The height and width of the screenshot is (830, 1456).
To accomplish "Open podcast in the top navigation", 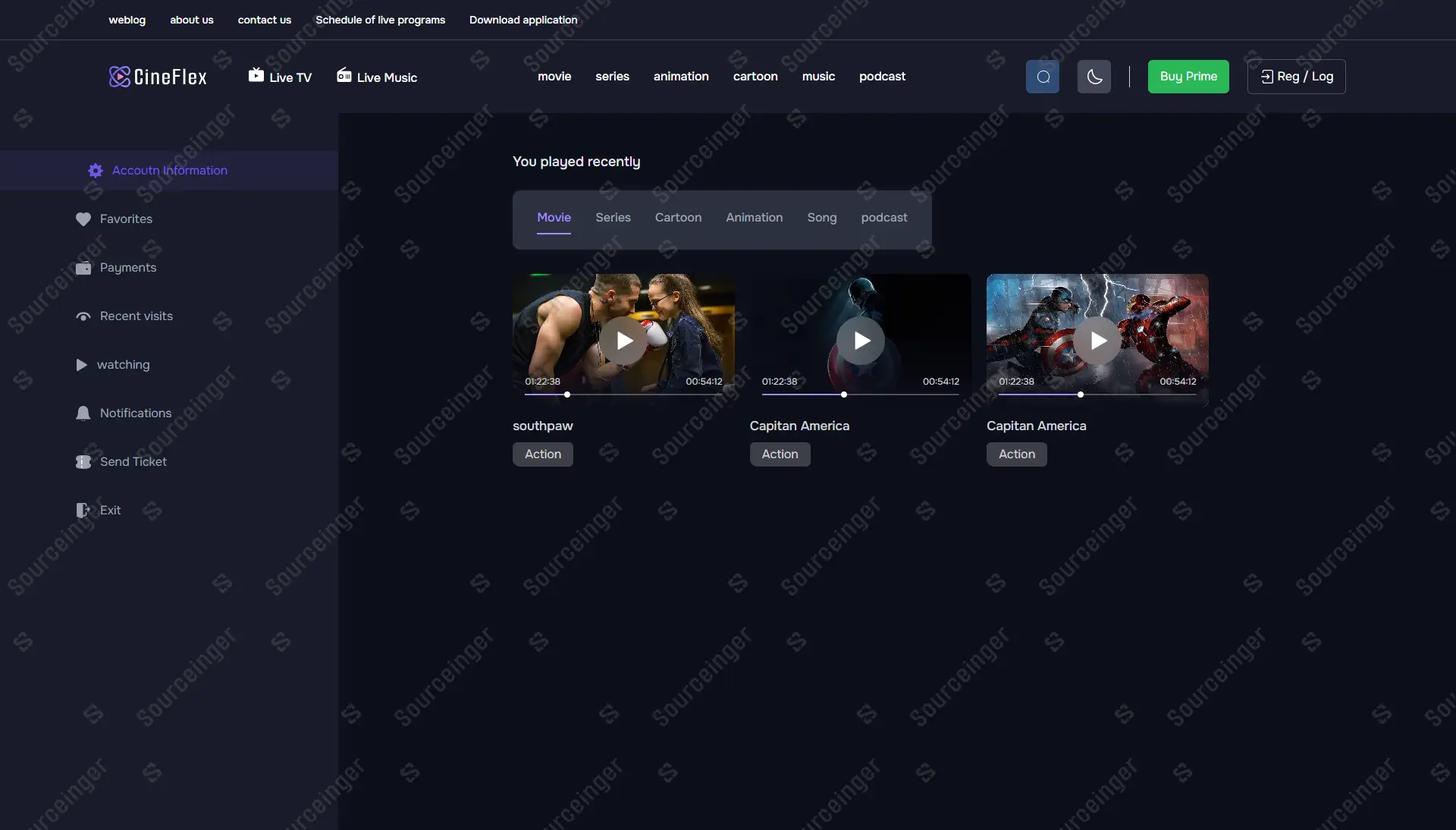I will pyautogui.click(x=882, y=77).
